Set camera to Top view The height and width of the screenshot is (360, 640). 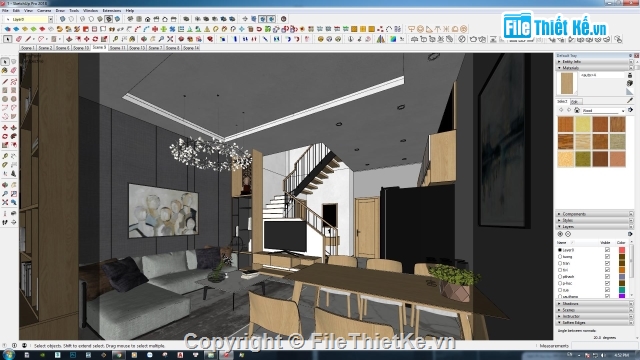point(139,19)
